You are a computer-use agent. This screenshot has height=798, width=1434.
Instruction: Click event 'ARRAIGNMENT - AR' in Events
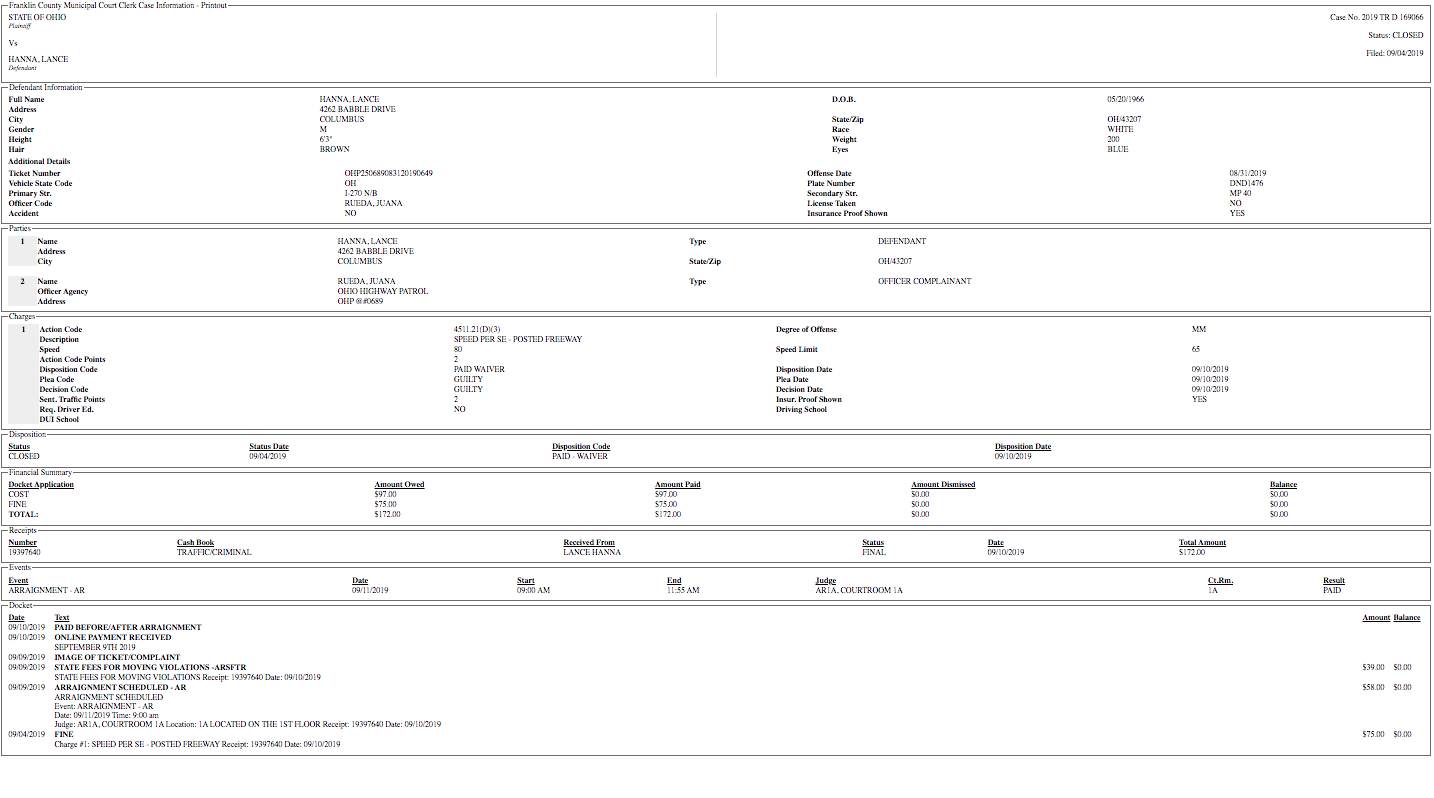[x=46, y=590]
